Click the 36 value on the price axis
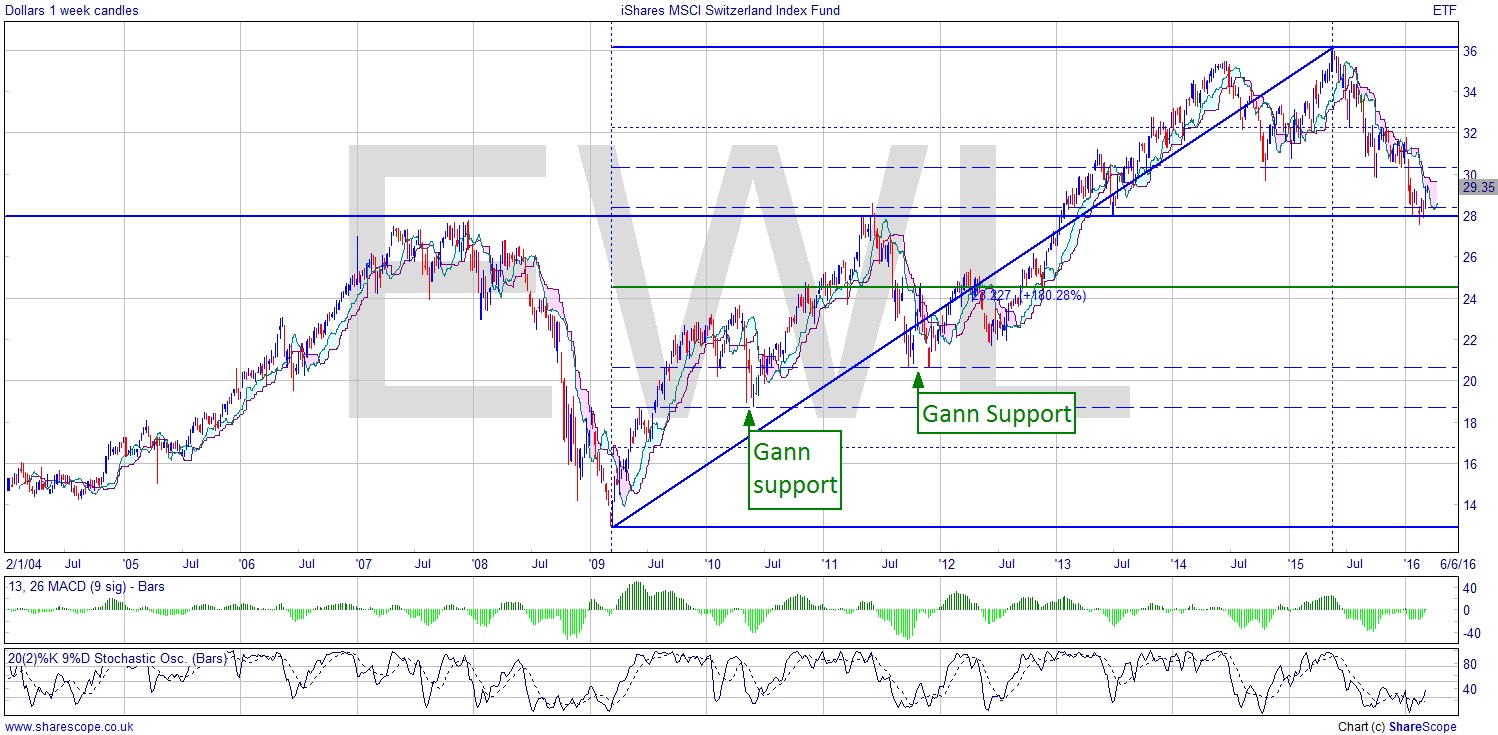 (1469, 51)
